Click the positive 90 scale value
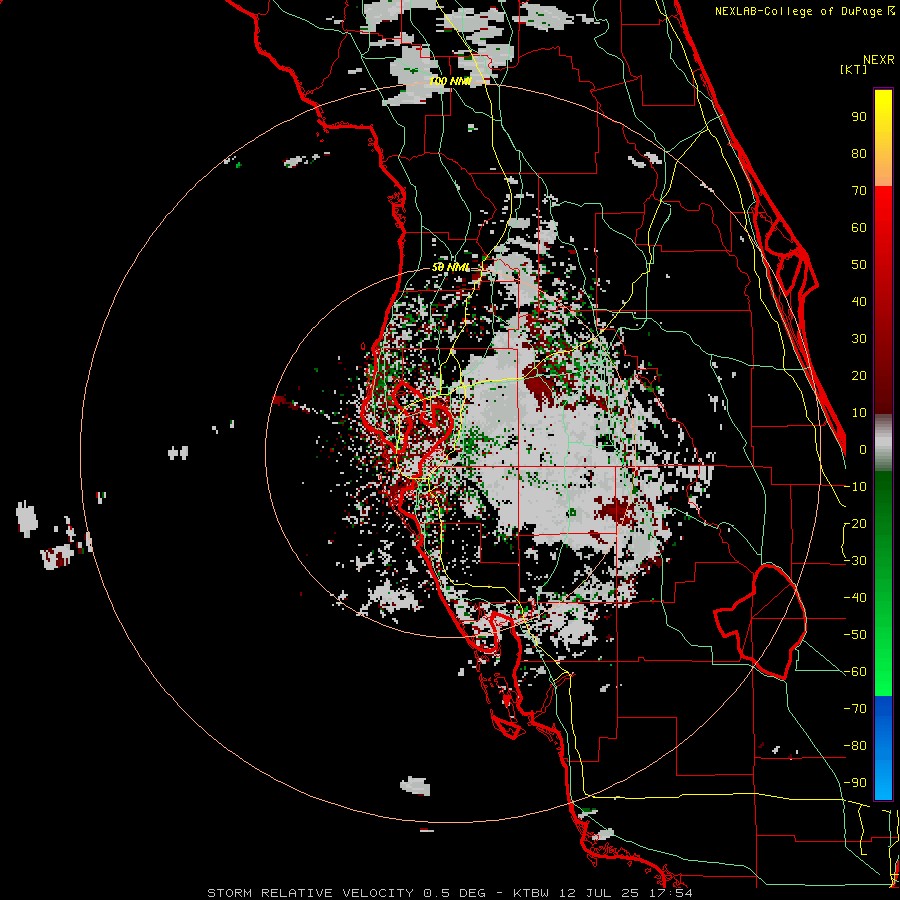Image resolution: width=900 pixels, height=900 pixels. click(859, 117)
